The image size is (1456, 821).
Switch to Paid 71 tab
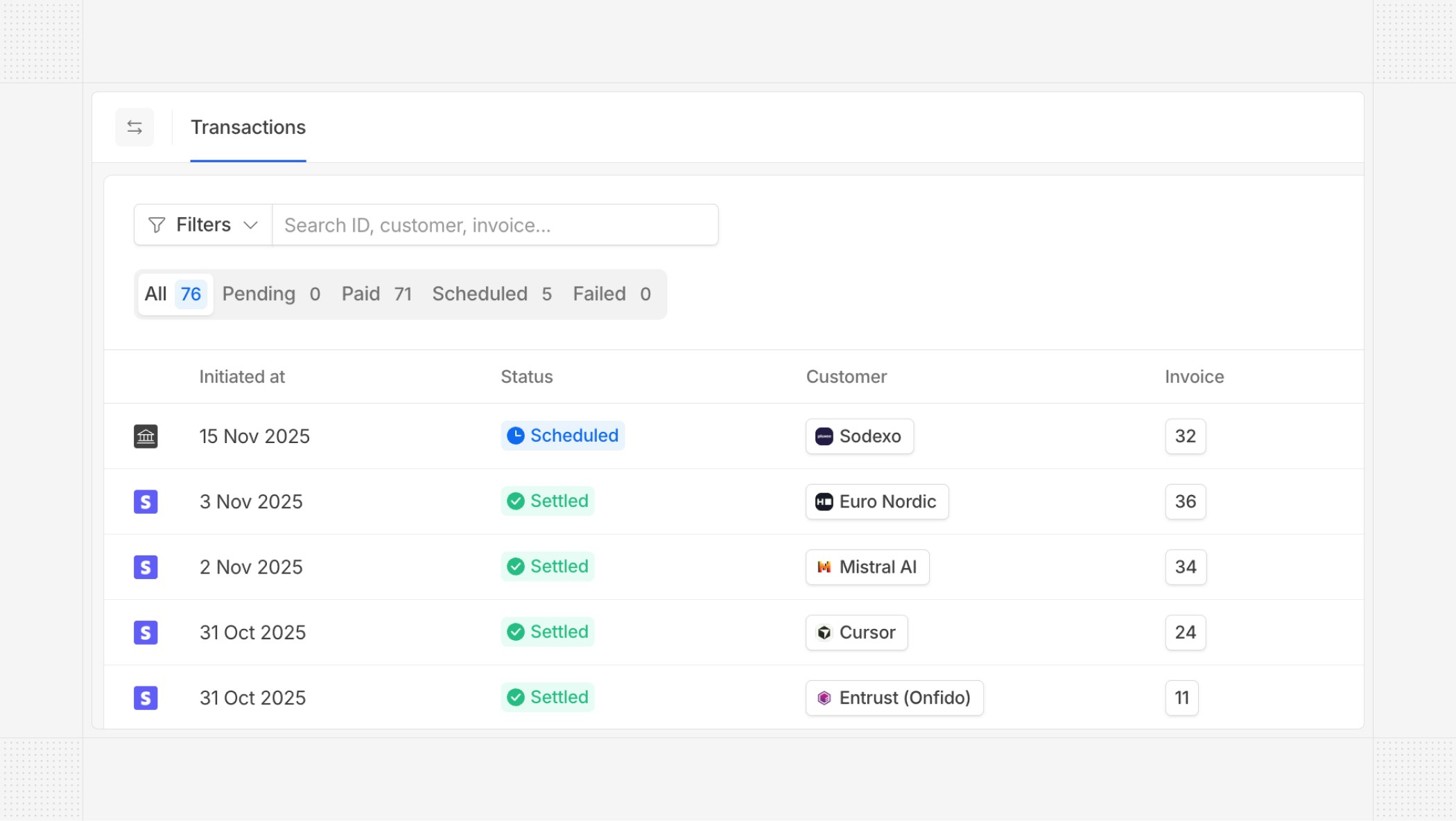376,294
